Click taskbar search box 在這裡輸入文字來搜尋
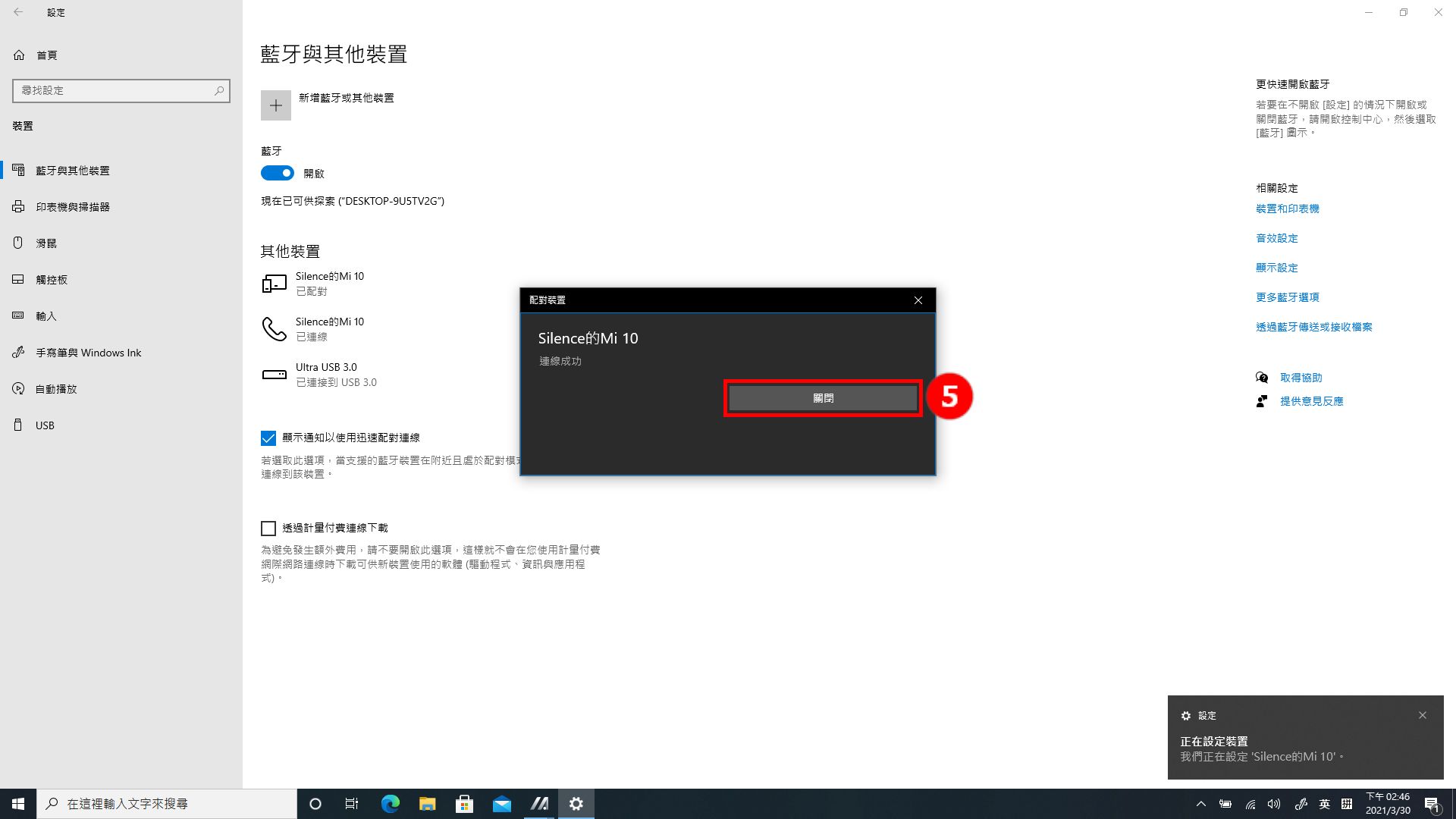This screenshot has height=819, width=1456. click(x=167, y=804)
